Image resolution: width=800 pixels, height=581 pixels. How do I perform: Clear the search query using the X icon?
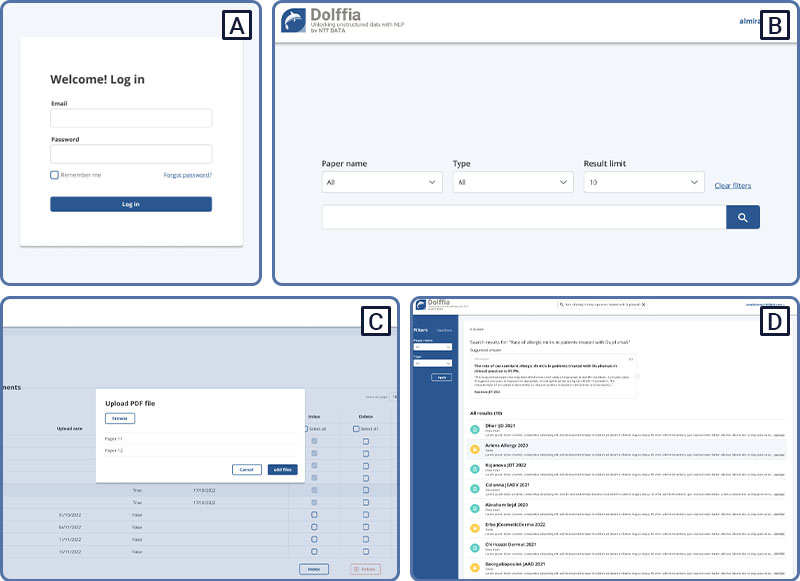(643, 304)
